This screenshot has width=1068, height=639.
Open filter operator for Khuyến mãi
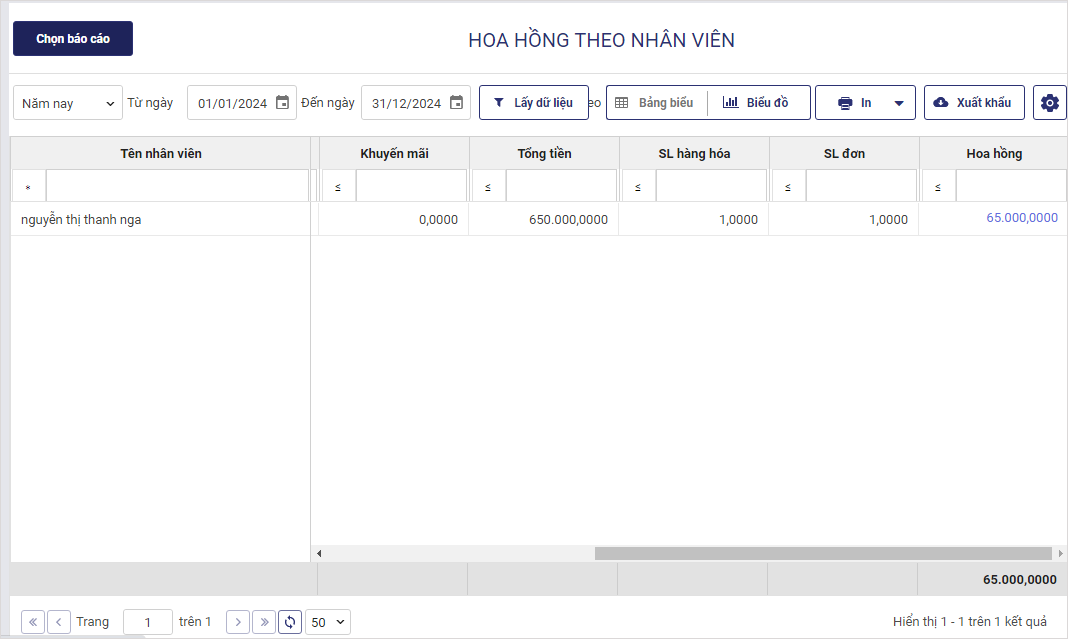pos(338,187)
